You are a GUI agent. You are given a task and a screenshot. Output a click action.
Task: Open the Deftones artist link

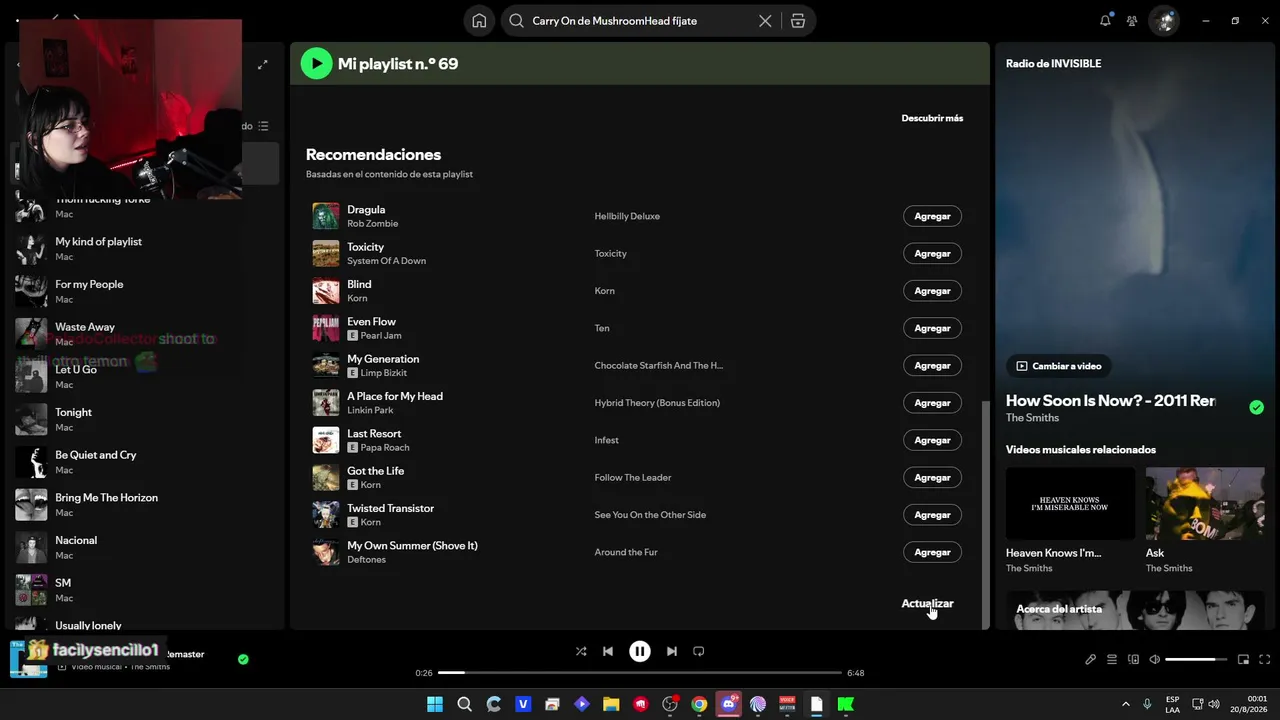tap(366, 560)
